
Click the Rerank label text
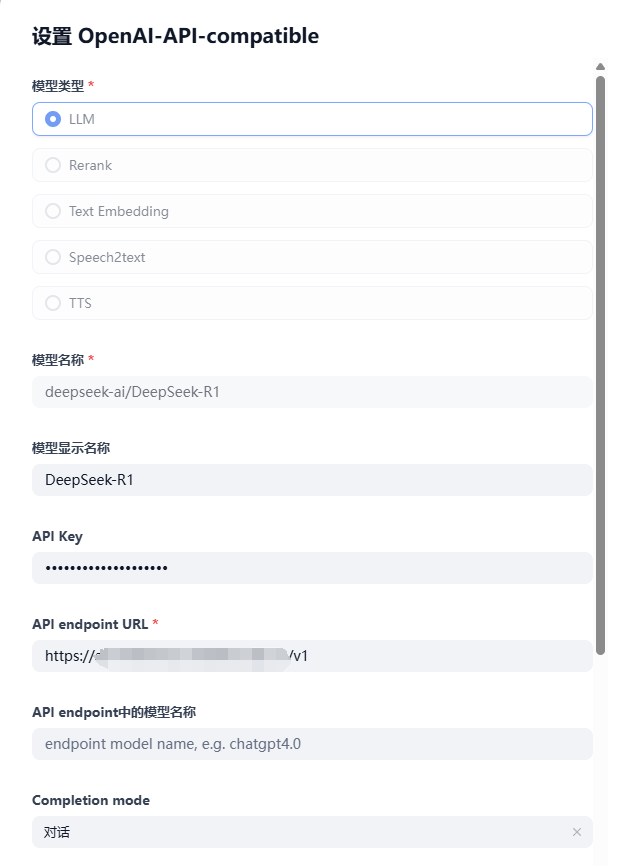tap(90, 165)
